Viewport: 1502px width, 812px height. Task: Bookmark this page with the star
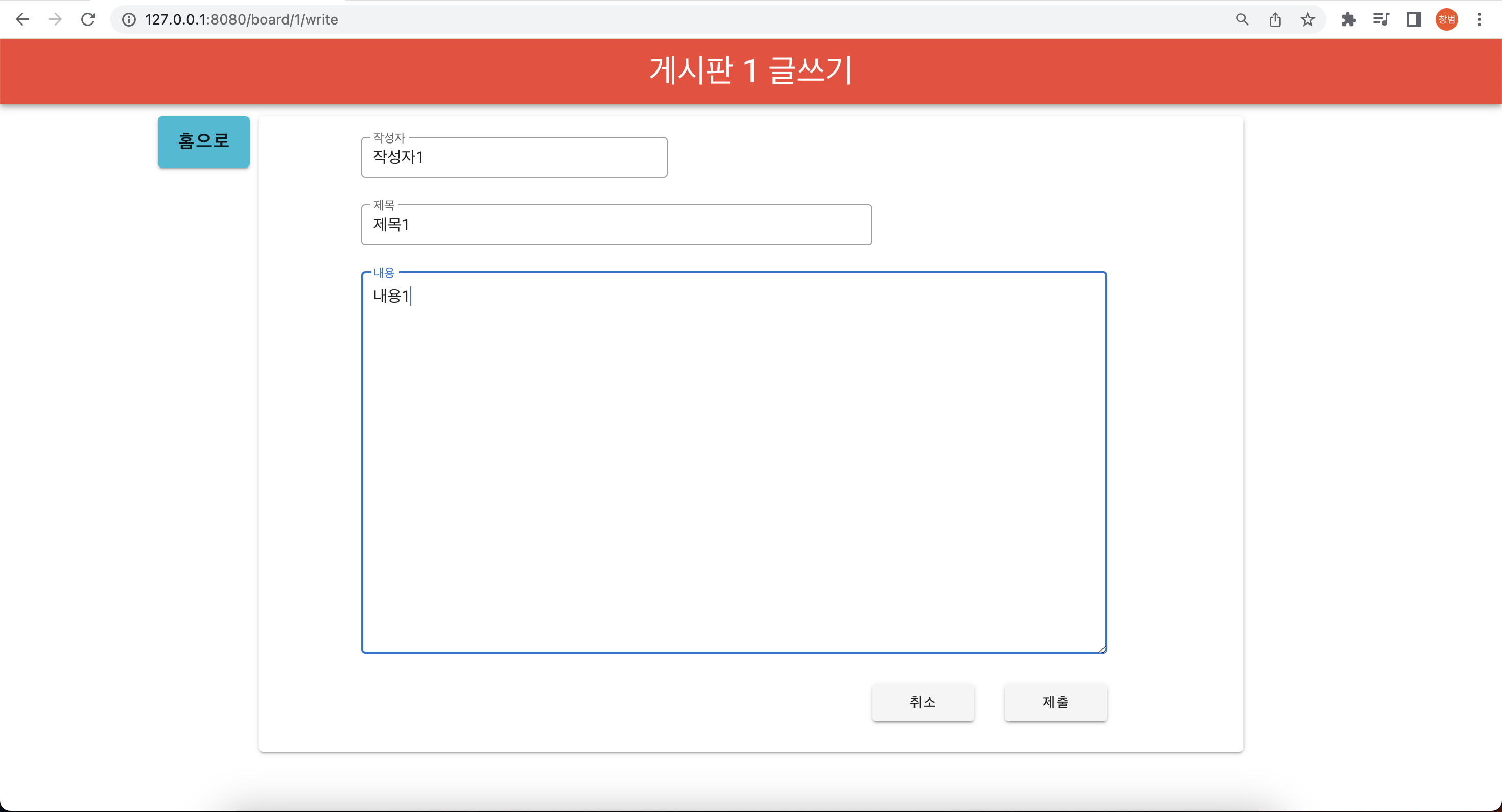pyautogui.click(x=1308, y=20)
